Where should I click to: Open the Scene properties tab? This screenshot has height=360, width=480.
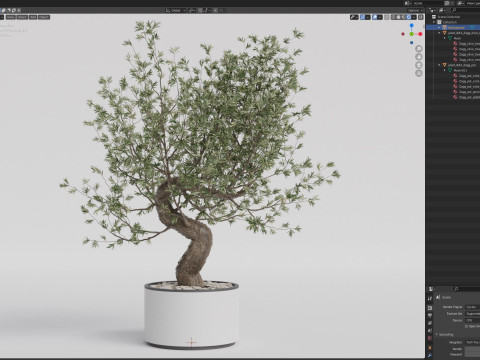coord(430,330)
